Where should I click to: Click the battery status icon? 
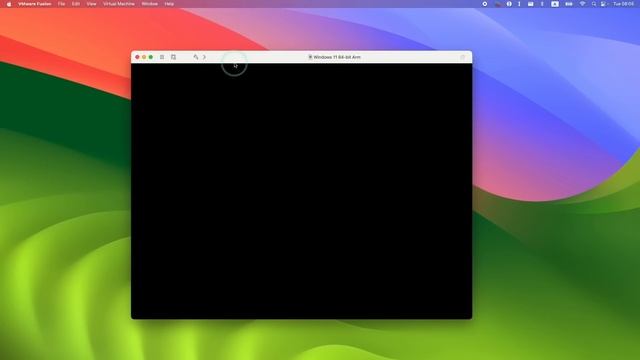[x=569, y=4]
